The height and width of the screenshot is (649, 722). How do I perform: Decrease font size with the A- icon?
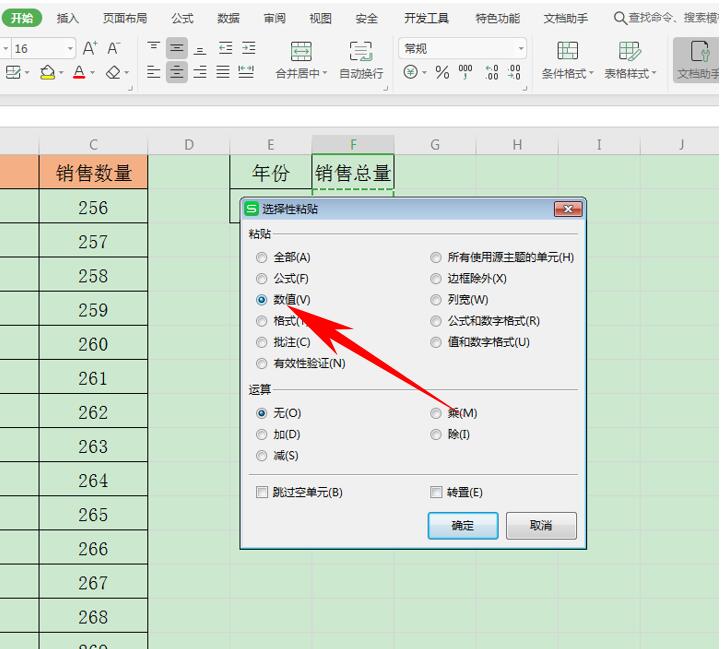[x=113, y=48]
